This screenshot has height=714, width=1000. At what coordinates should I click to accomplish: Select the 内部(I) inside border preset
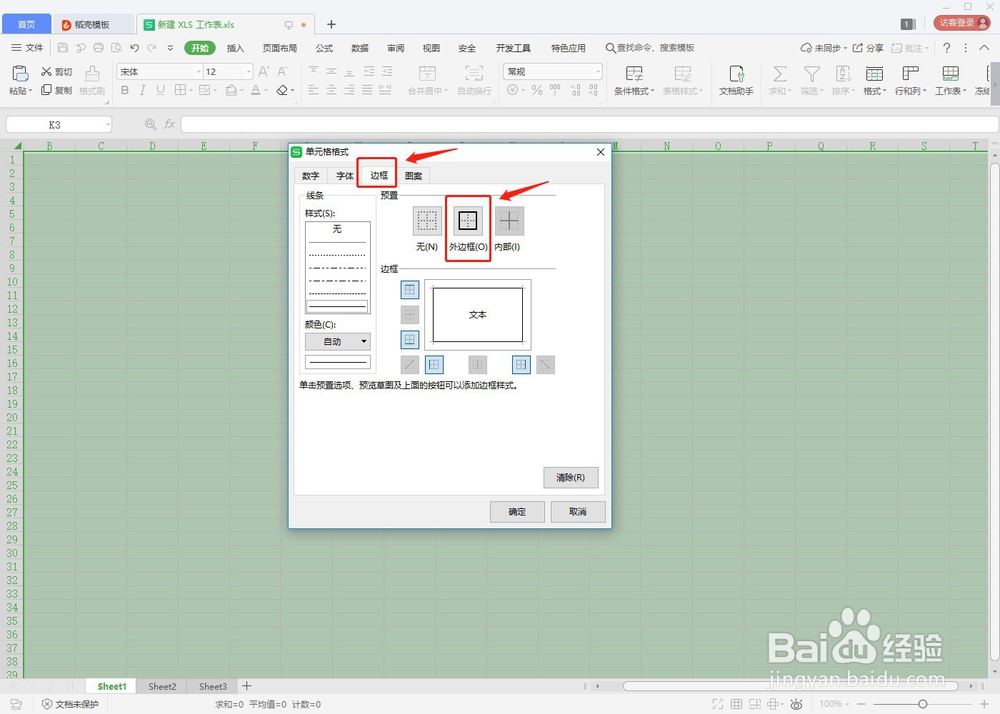(x=509, y=221)
